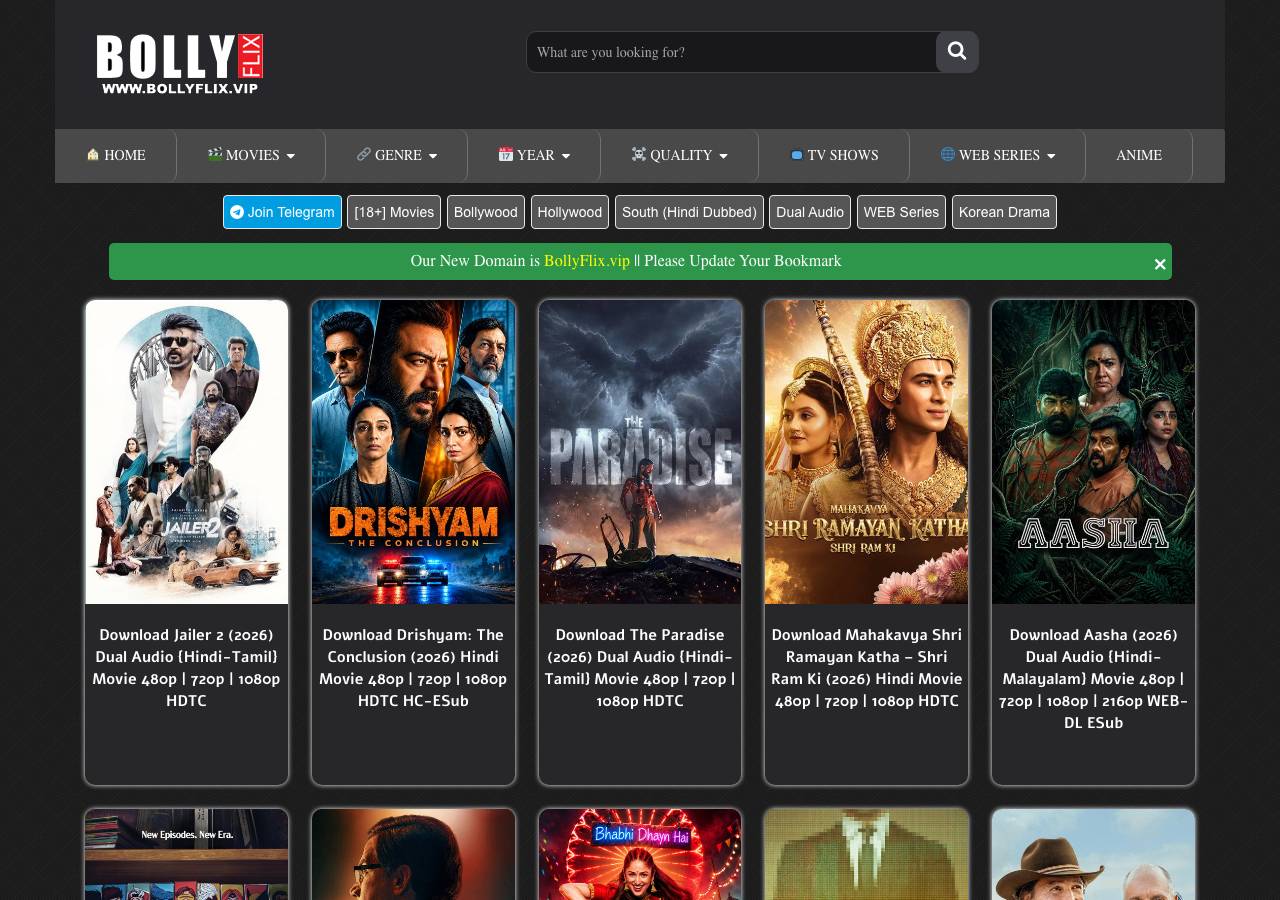Follow the BollyFlix.vip link in the banner
The width and height of the screenshot is (1280, 900).
[x=587, y=261]
